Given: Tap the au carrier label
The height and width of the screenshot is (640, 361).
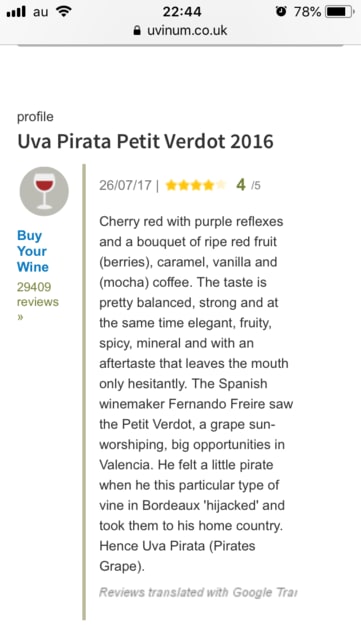Looking at the screenshot, I should pos(40,12).
